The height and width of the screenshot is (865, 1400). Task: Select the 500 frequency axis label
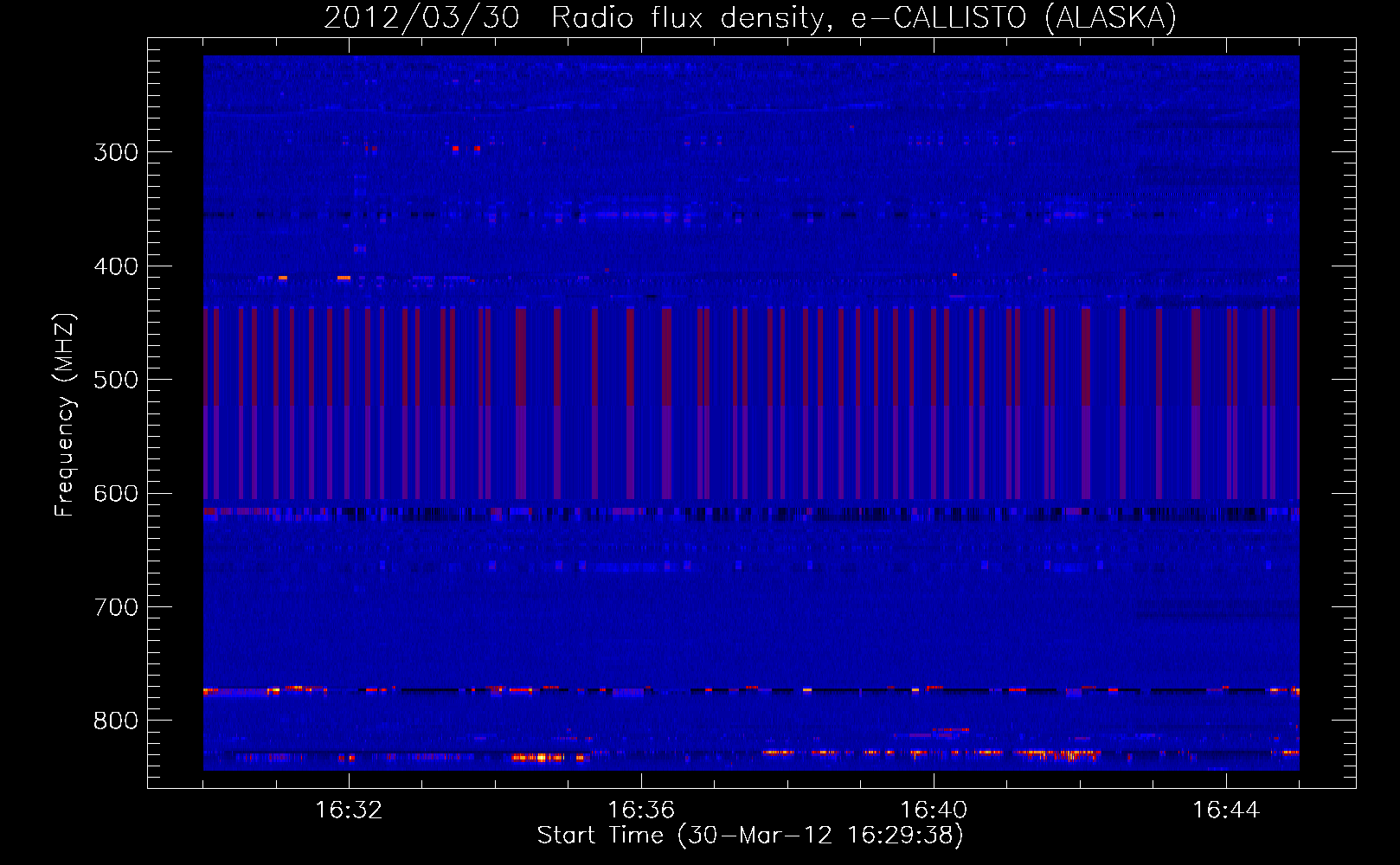(x=116, y=380)
